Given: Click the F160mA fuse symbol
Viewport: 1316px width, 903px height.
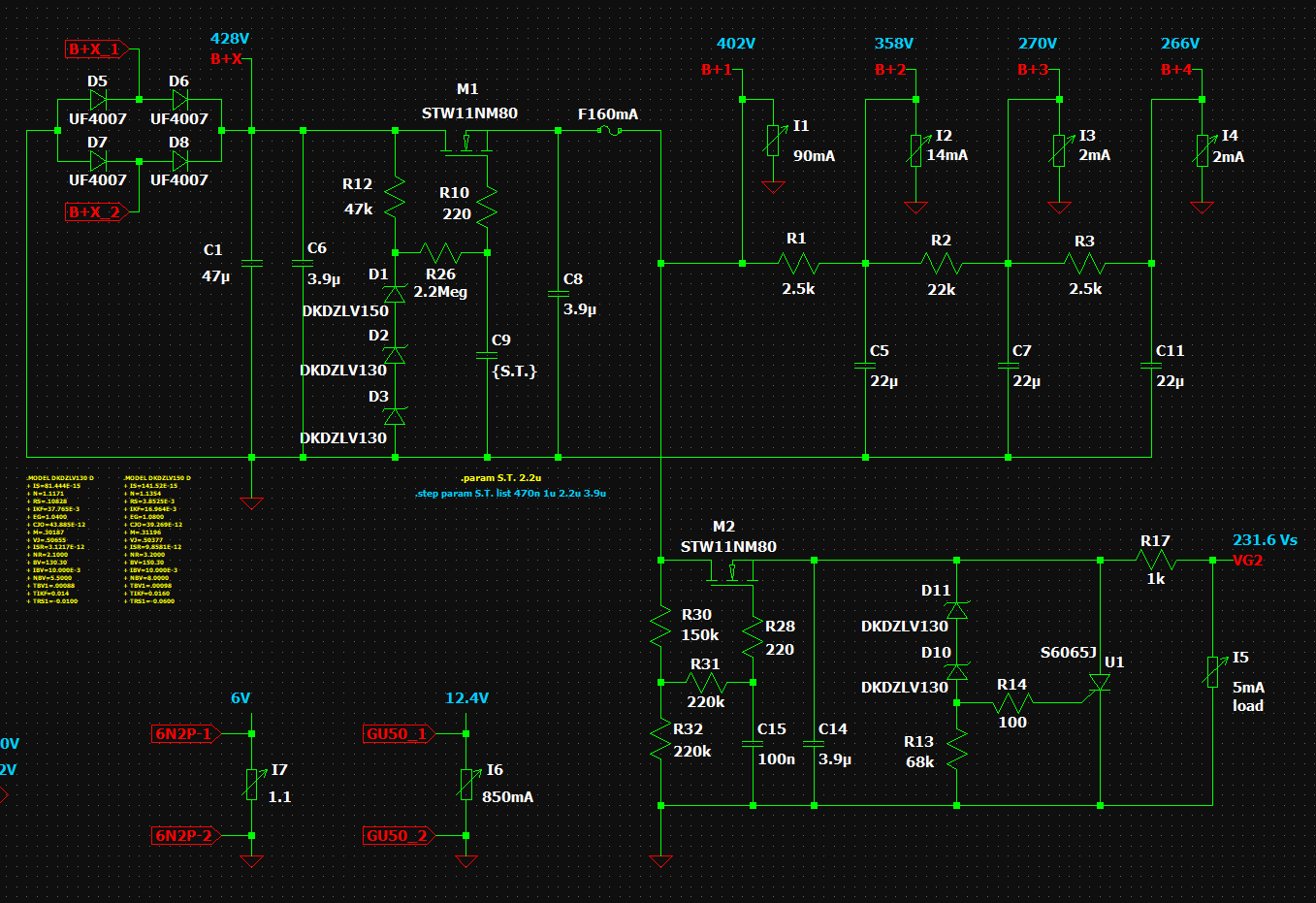Looking at the screenshot, I should tap(609, 130).
